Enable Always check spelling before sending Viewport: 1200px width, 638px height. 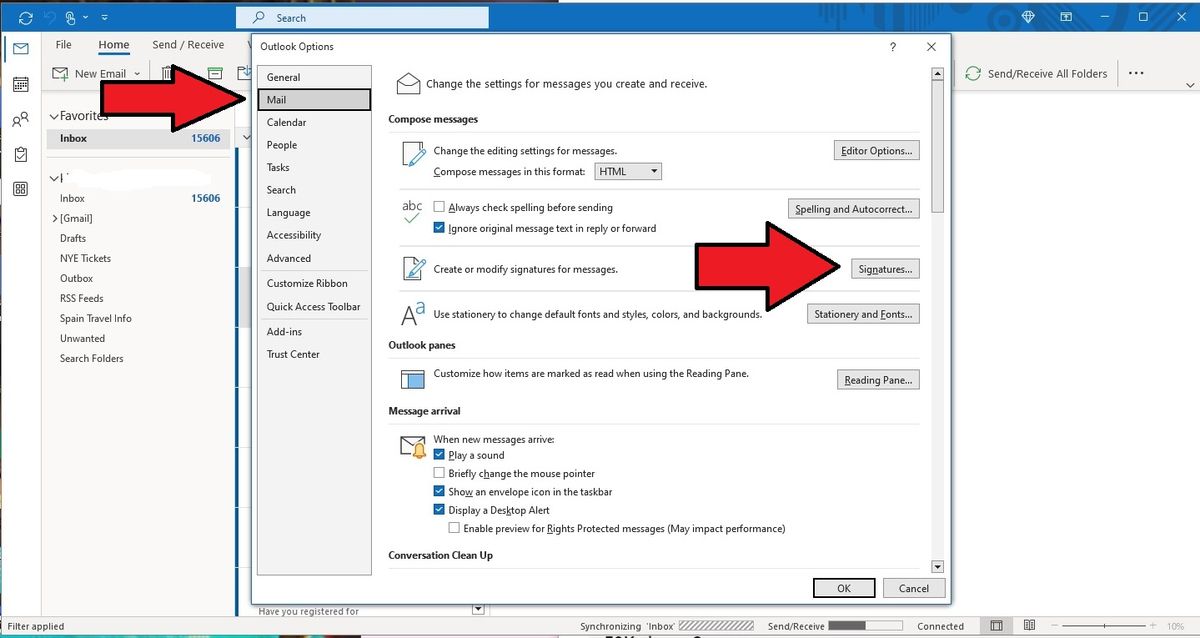(439, 208)
